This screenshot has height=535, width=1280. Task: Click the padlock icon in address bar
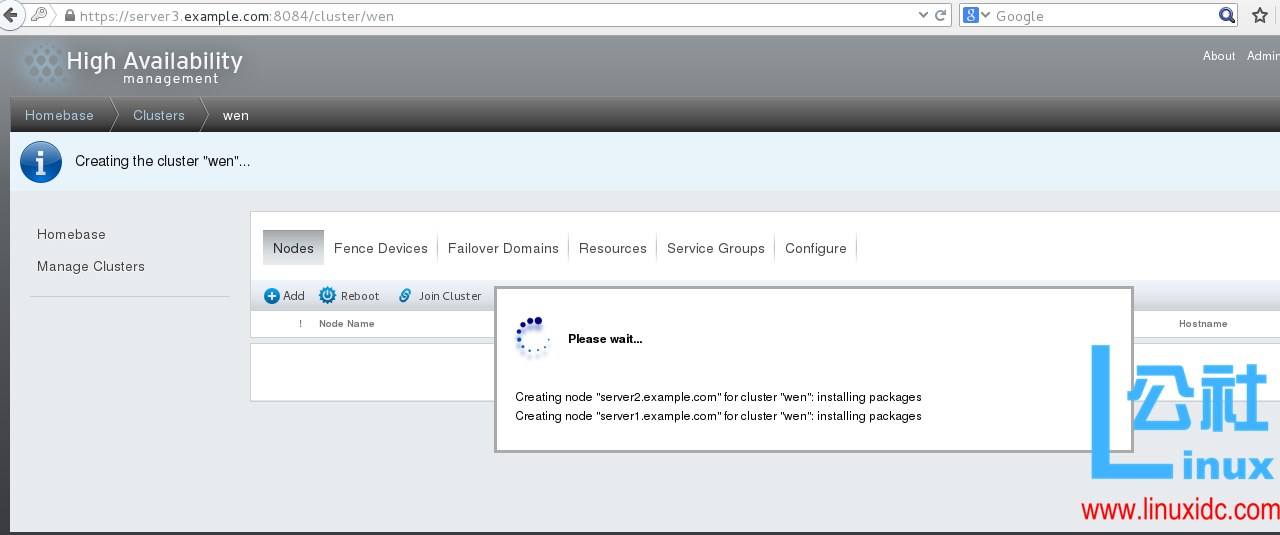[x=69, y=16]
